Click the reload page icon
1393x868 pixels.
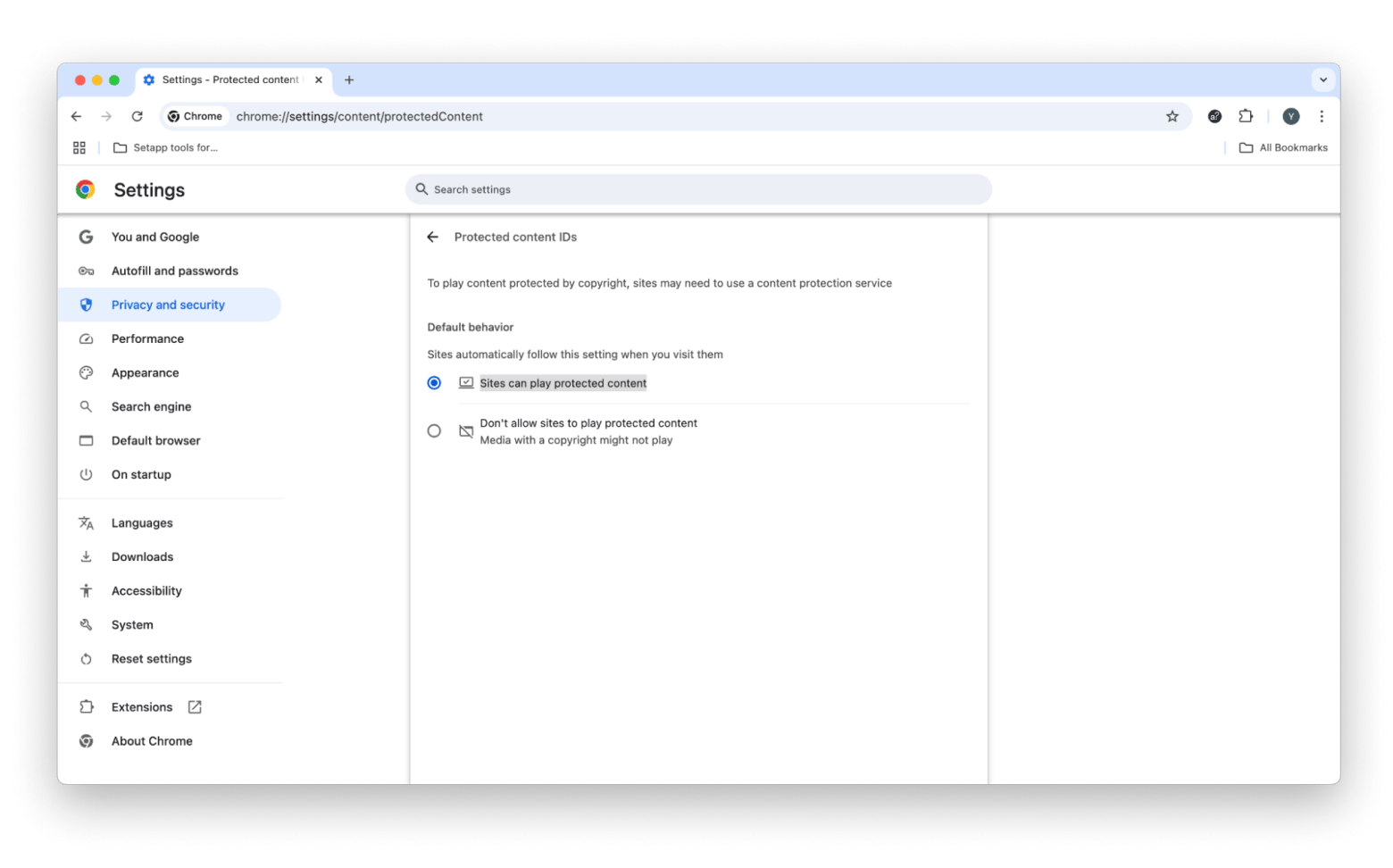pyautogui.click(x=137, y=116)
